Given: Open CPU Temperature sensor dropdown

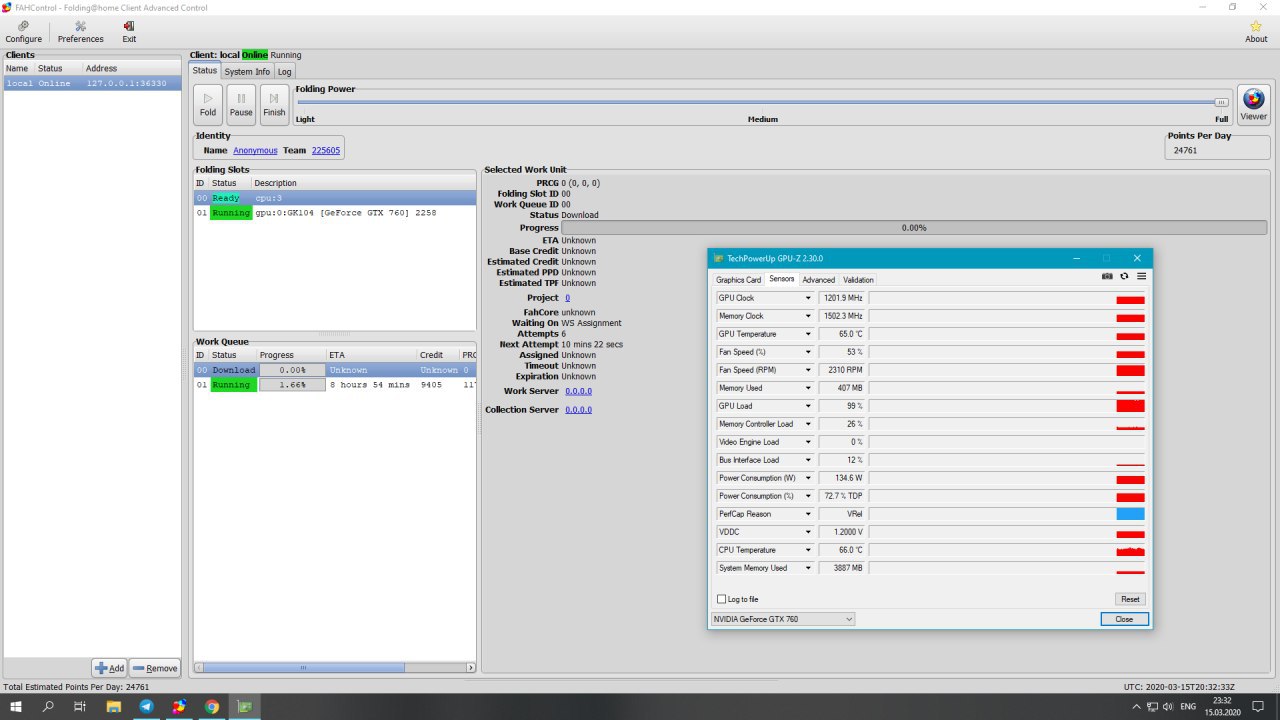Looking at the screenshot, I should (x=808, y=550).
